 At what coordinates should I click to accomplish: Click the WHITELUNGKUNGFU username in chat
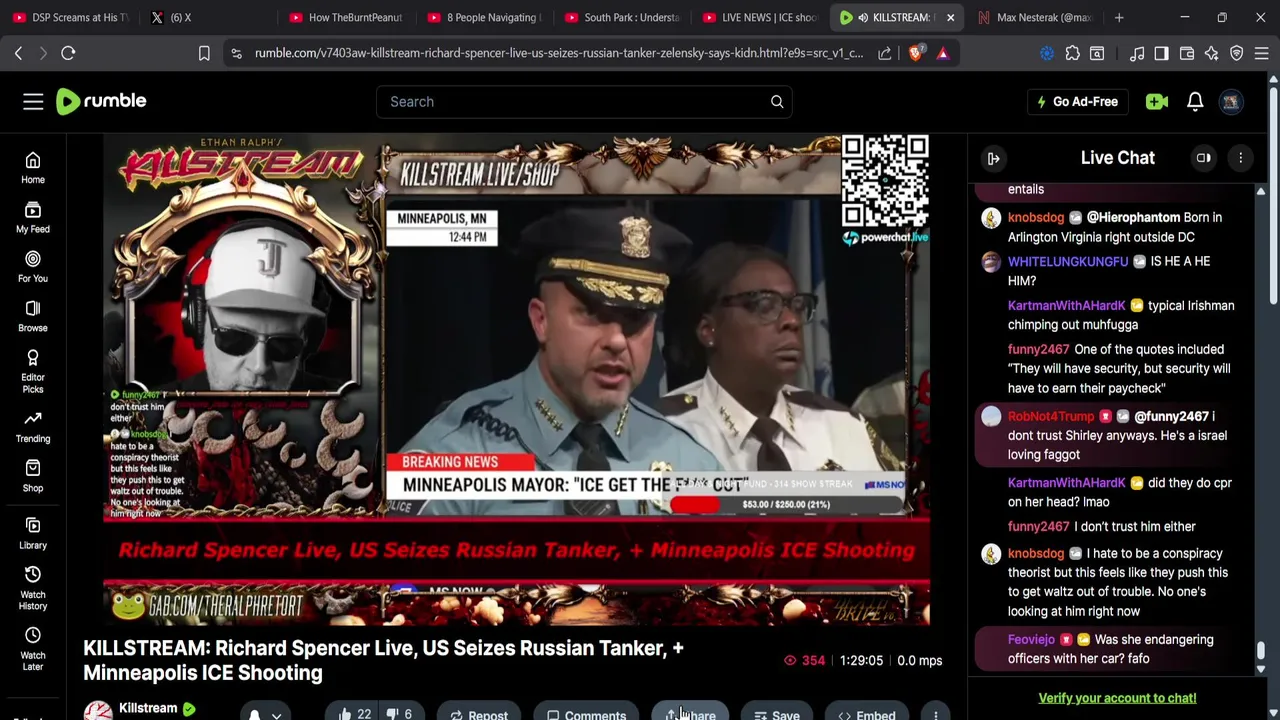(x=1068, y=261)
